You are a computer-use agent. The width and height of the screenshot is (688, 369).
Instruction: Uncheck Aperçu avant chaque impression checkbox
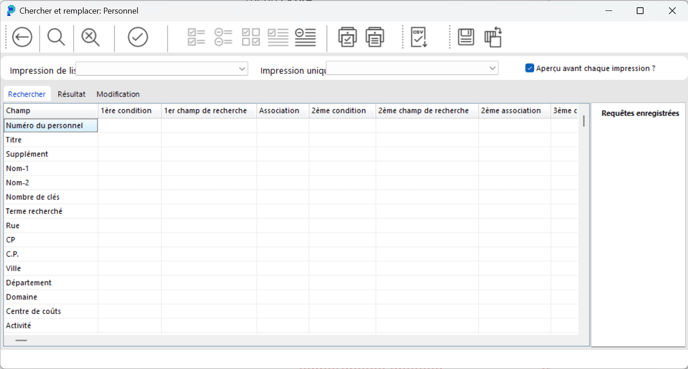click(x=530, y=68)
